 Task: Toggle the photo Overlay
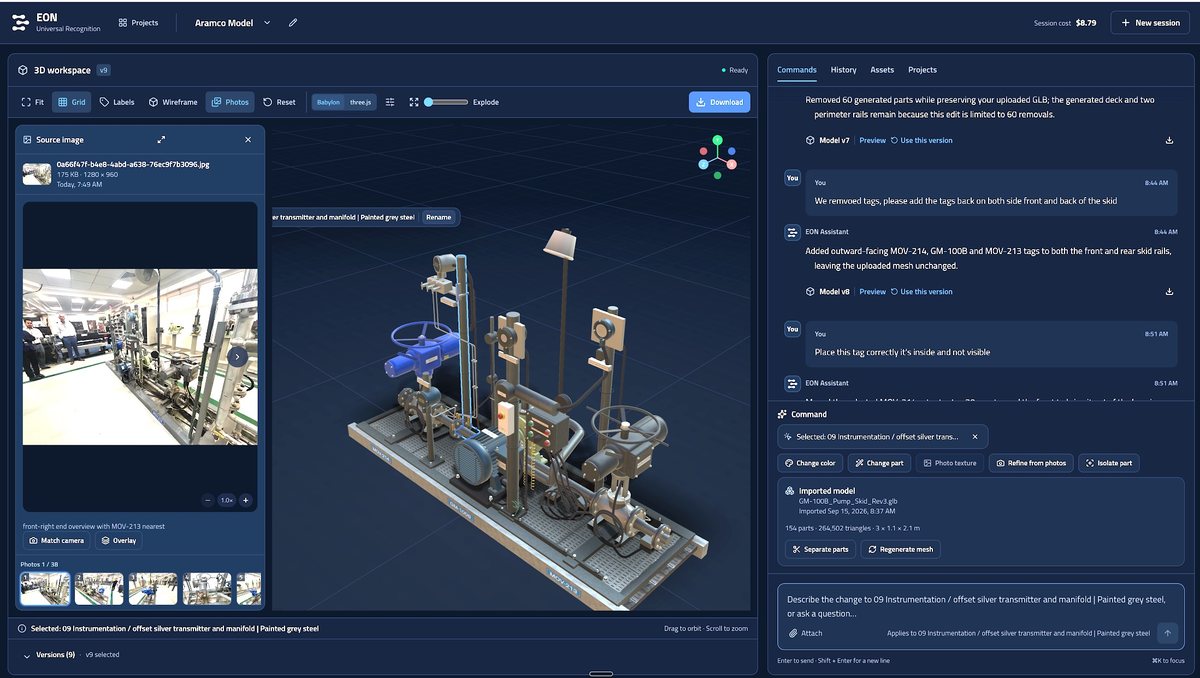point(119,540)
